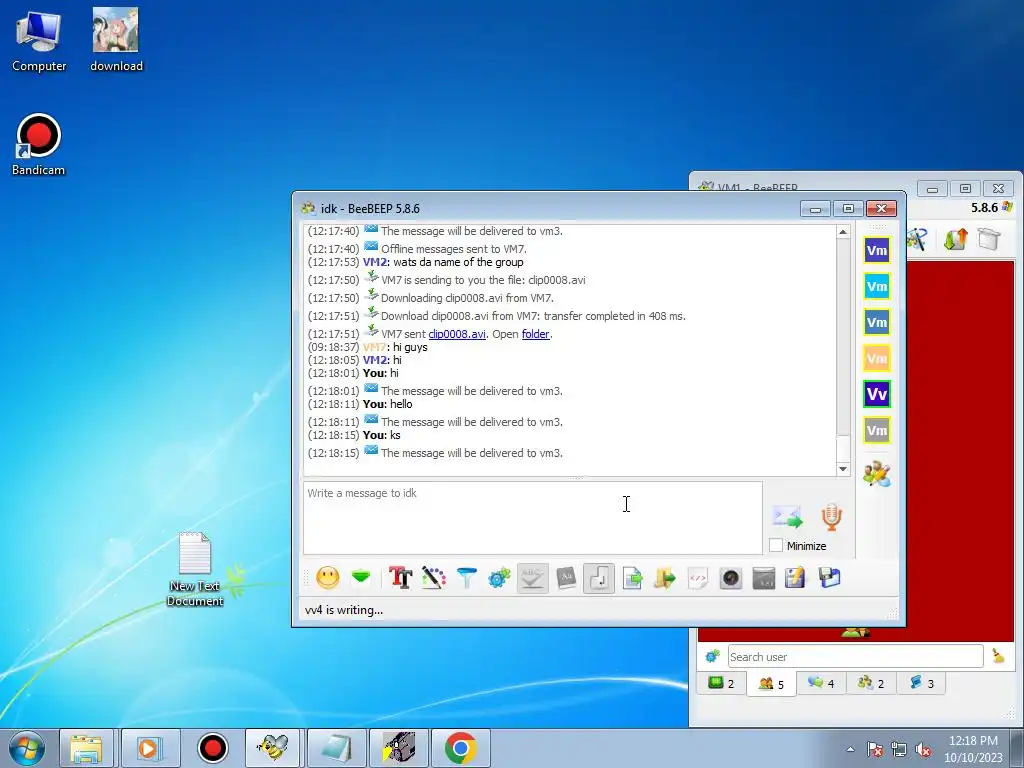
Task: Click the blue double floppy disk icon
Action: point(829,578)
